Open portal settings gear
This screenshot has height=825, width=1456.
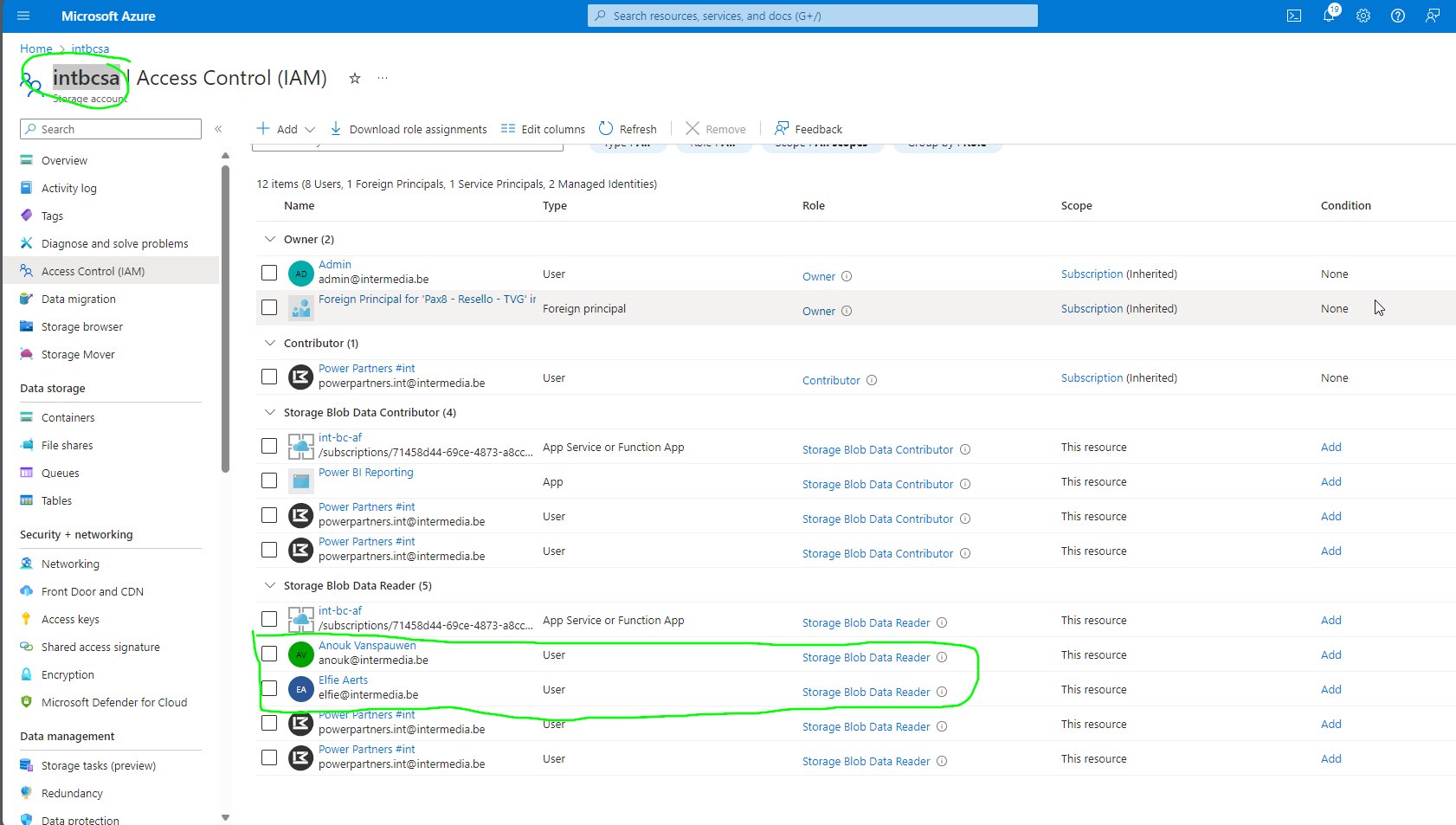[1363, 16]
